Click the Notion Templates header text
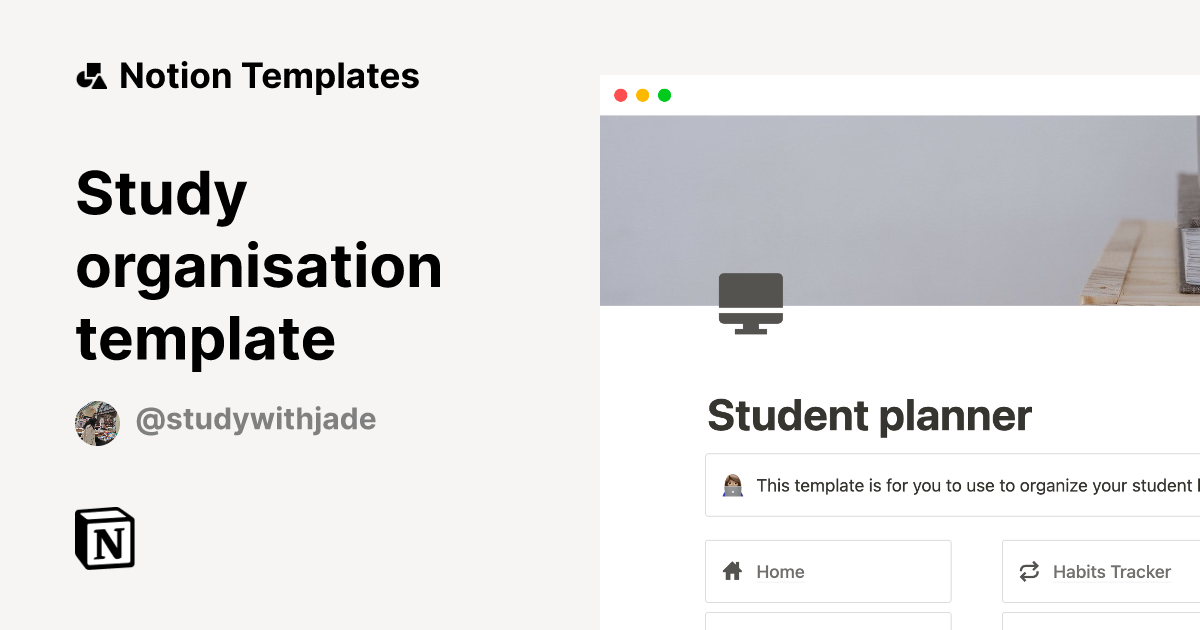This screenshot has height=630, width=1200. tap(270, 75)
